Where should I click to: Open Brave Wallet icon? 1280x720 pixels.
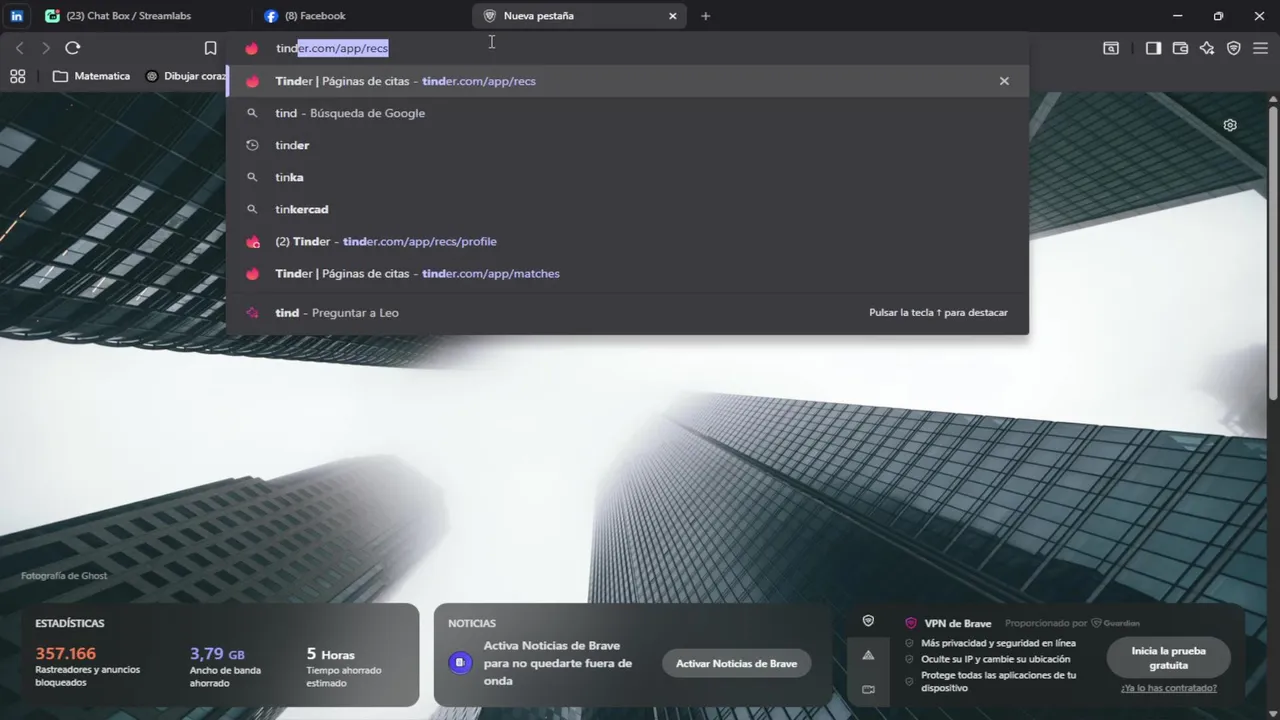(x=1180, y=48)
